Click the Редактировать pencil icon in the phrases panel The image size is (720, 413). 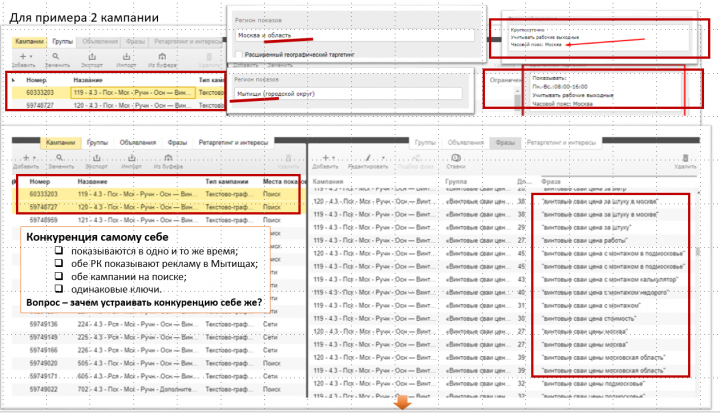tap(368, 158)
